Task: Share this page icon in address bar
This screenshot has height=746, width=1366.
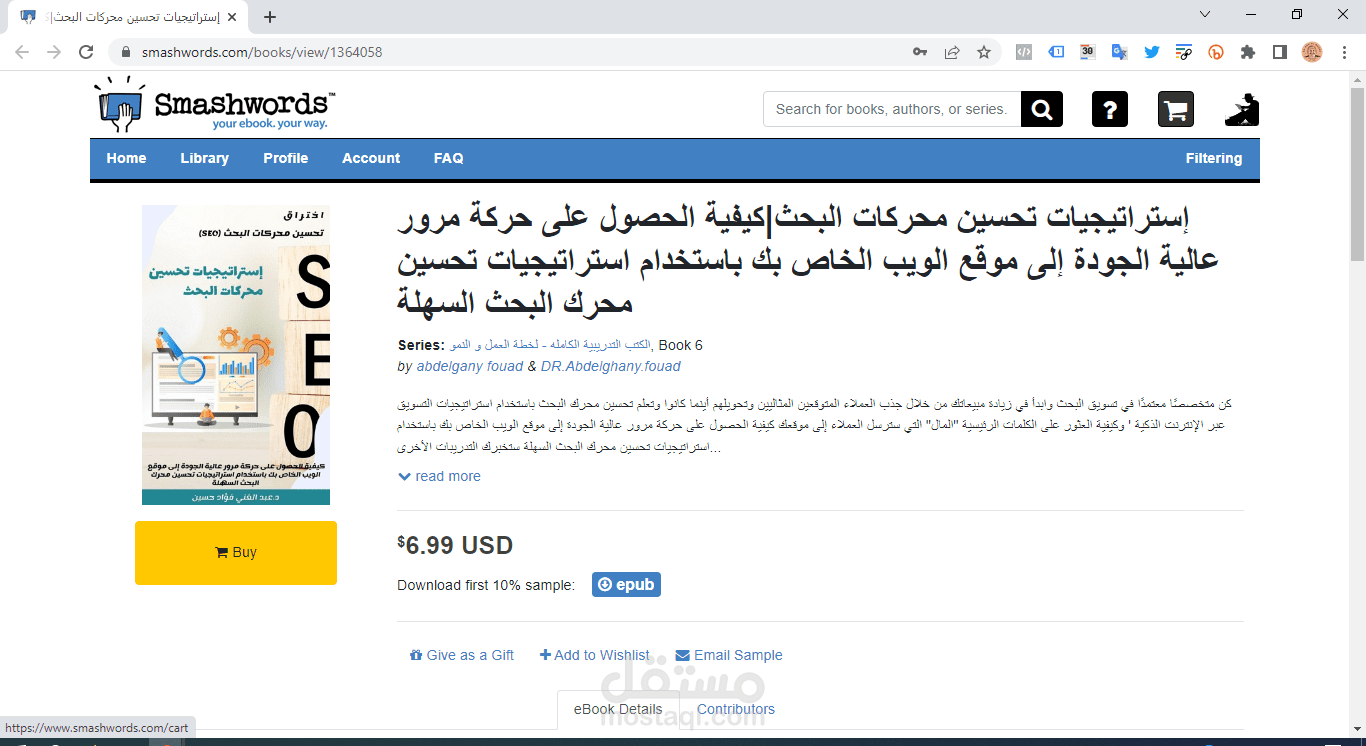Action: (x=952, y=52)
